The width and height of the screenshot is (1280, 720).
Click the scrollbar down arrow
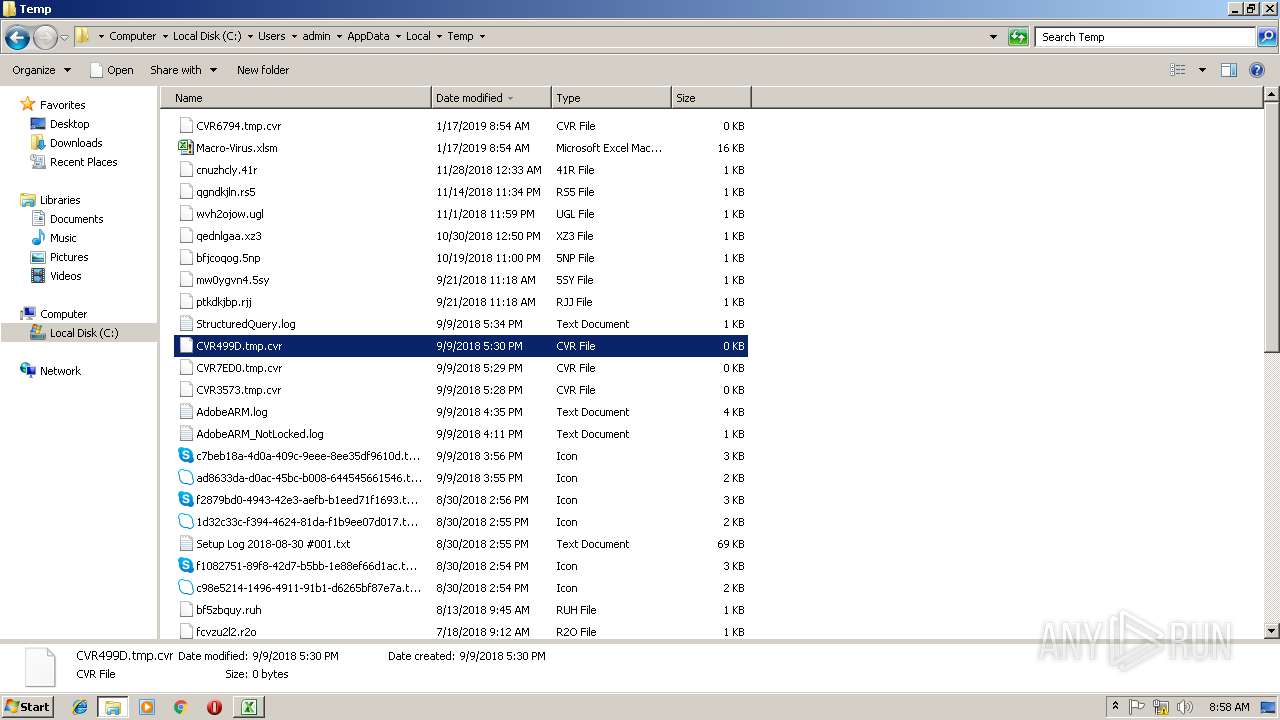1272,631
